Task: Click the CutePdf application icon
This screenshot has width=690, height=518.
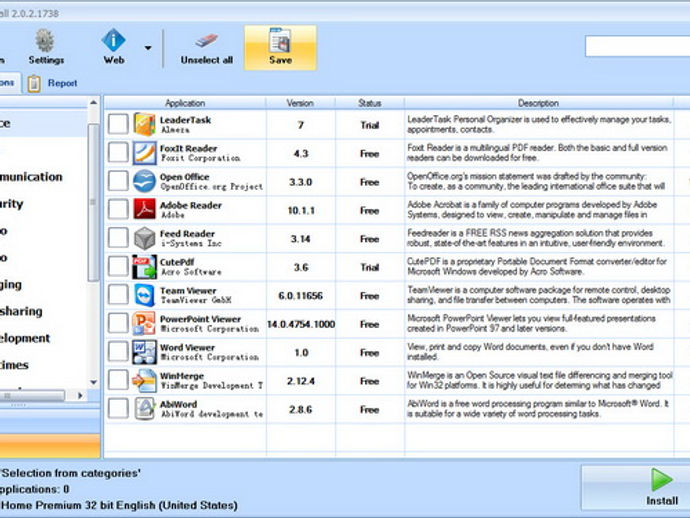Action: [144, 267]
